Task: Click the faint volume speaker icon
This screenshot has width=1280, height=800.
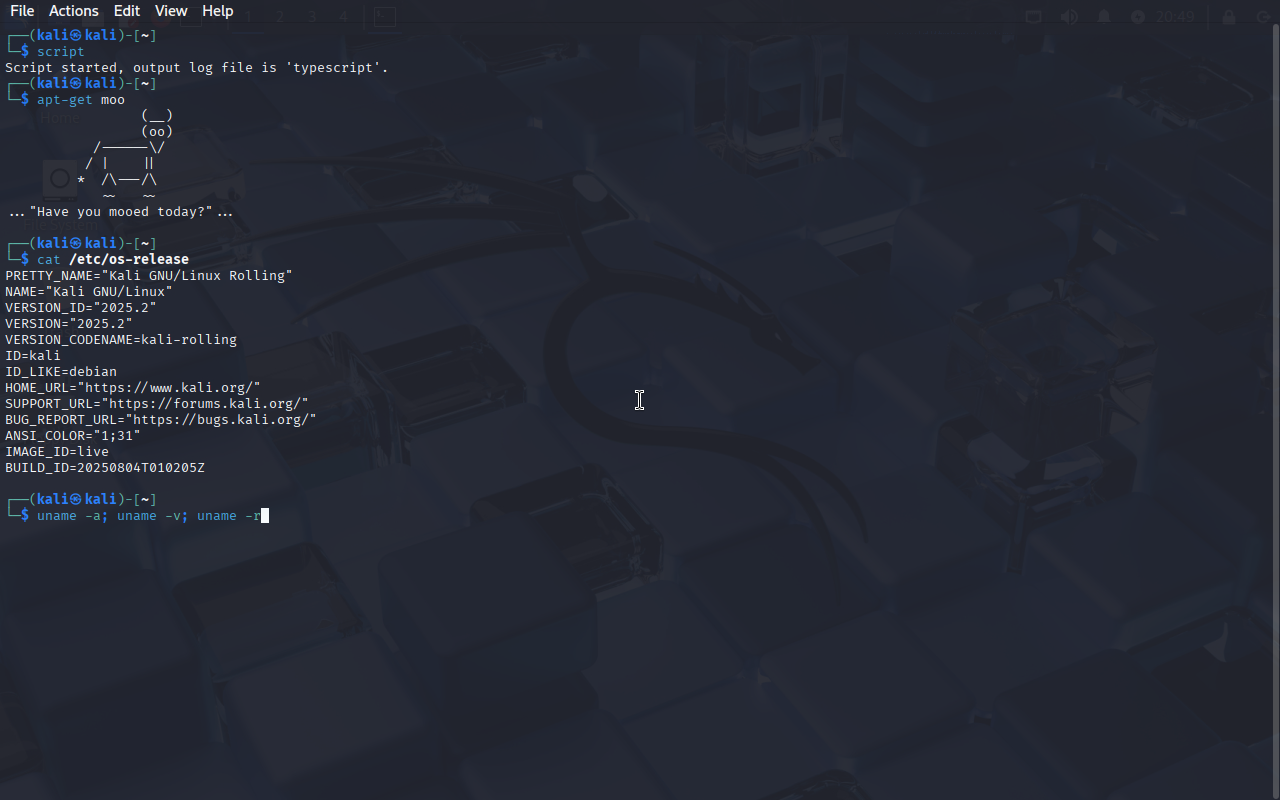Action: coord(1069,17)
